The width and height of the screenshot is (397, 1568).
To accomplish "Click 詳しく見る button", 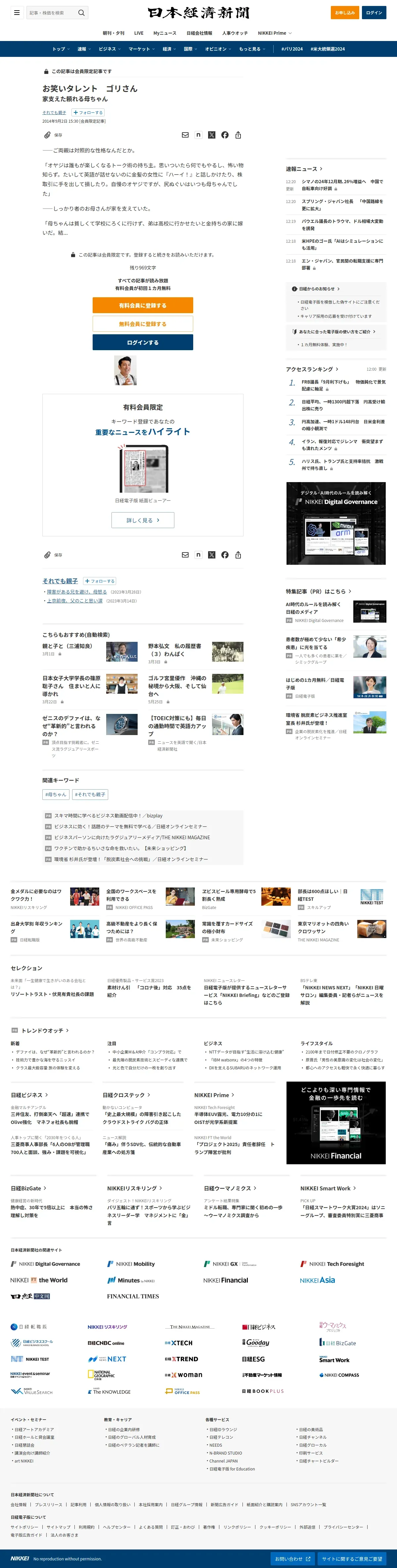I will pos(143,520).
